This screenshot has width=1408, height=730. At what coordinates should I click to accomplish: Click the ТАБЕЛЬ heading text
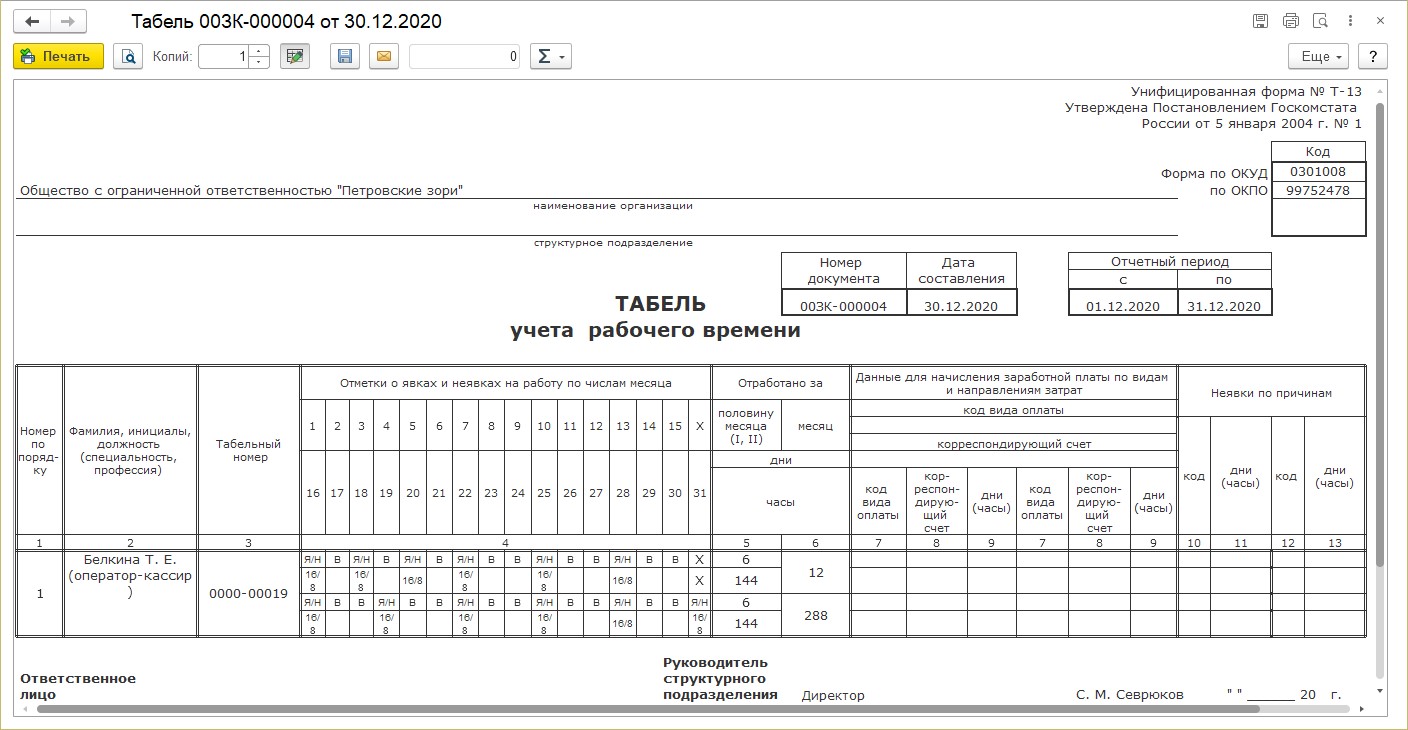660,304
